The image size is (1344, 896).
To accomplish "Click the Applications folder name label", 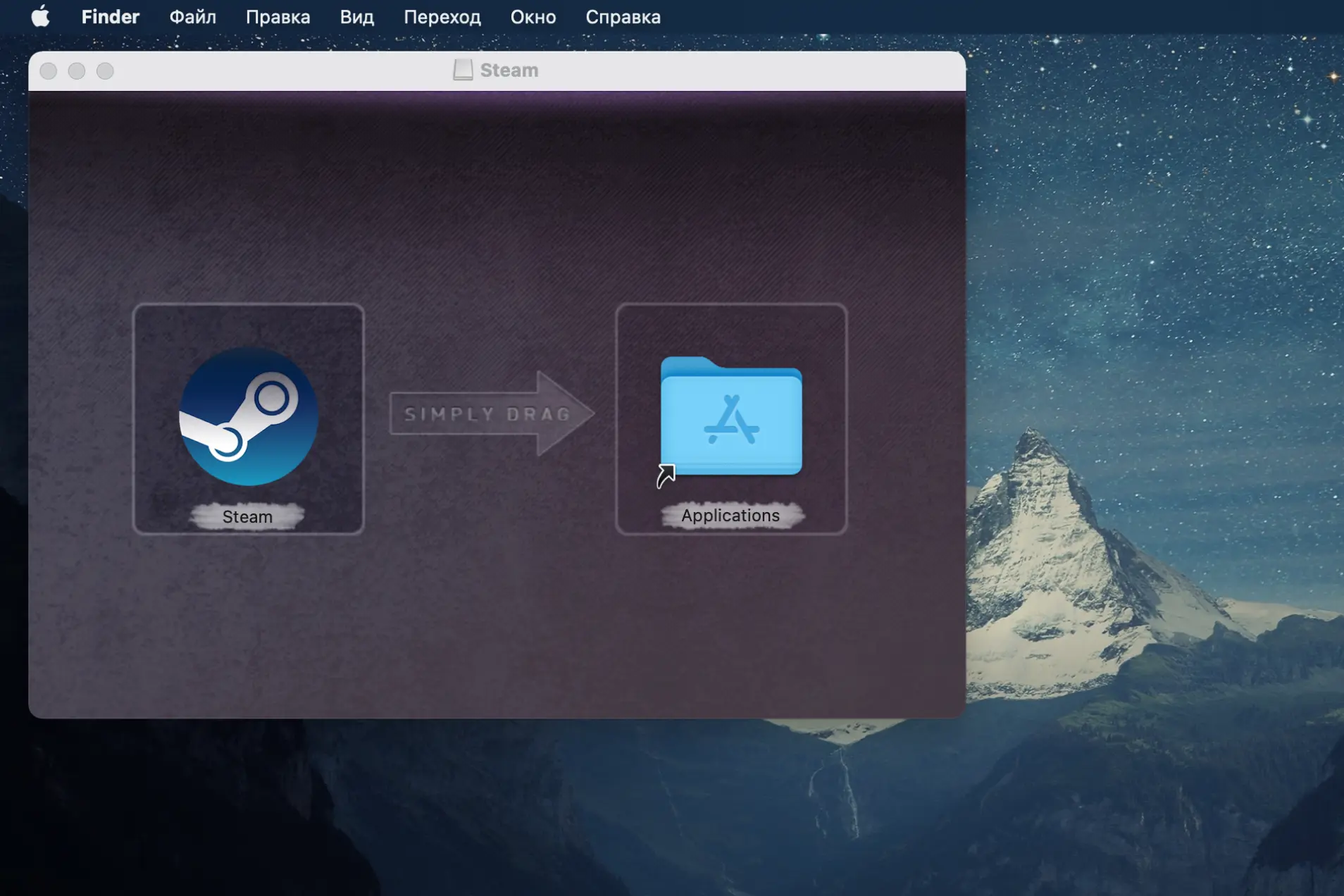I will tap(730, 515).
